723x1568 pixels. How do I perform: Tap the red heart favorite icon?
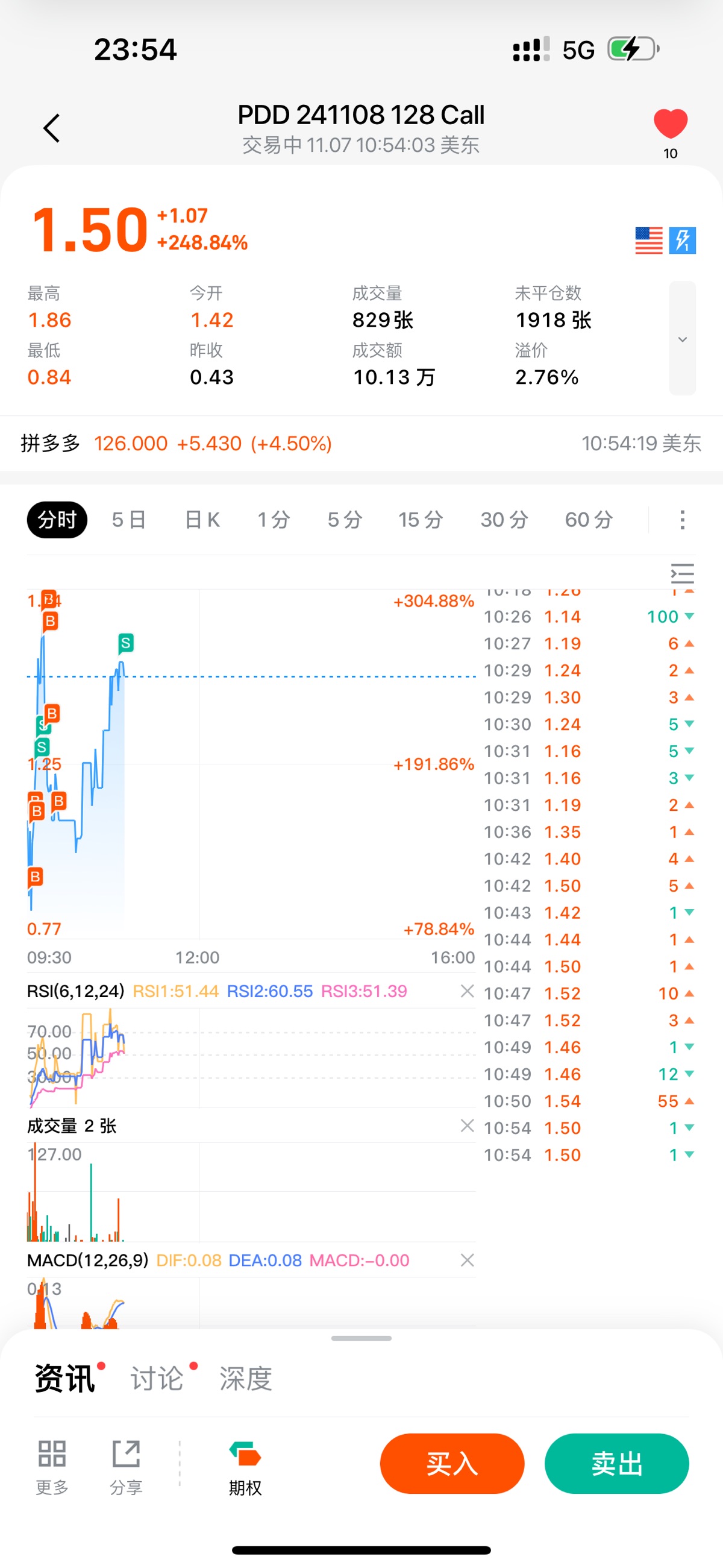click(670, 124)
